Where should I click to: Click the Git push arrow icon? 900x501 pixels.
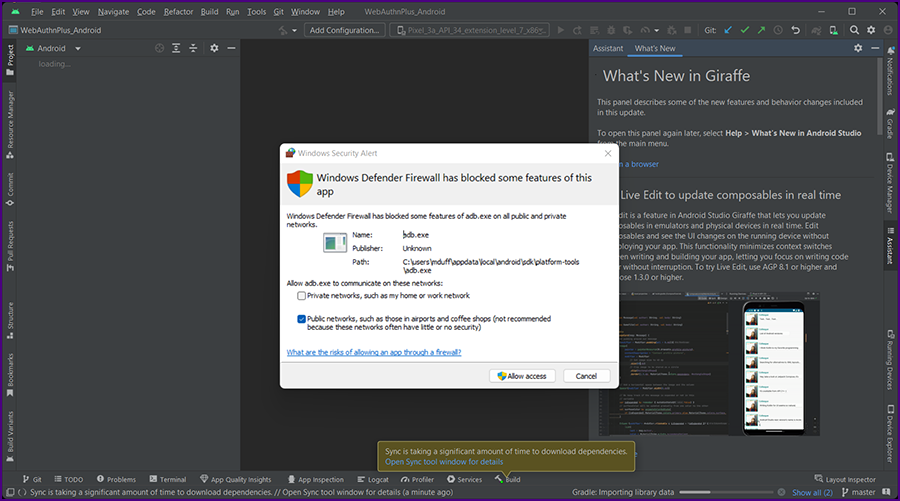tap(761, 30)
